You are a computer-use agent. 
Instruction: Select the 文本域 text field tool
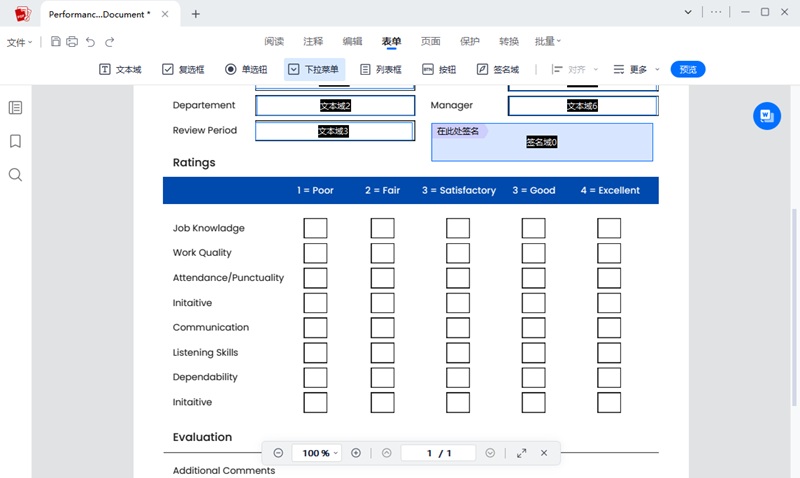pos(120,69)
